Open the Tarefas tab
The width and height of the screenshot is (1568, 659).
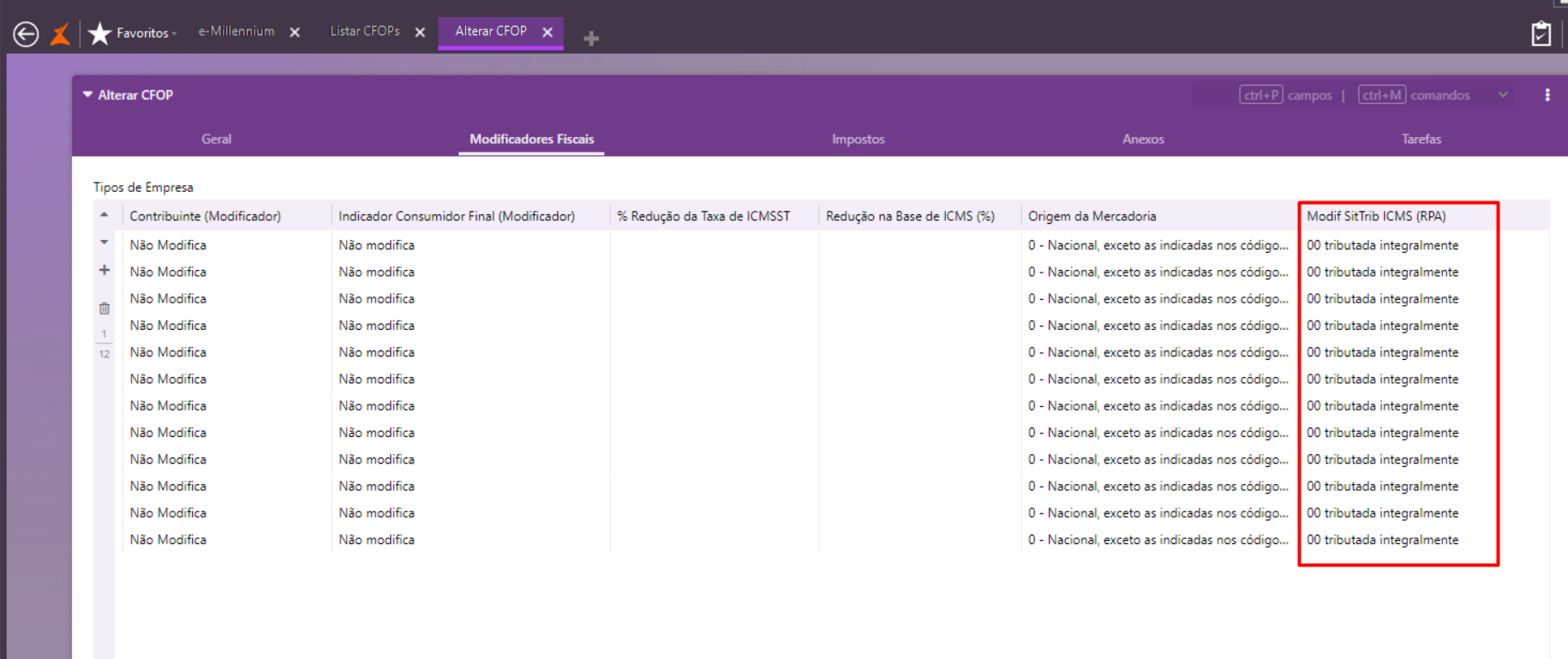coord(1421,139)
